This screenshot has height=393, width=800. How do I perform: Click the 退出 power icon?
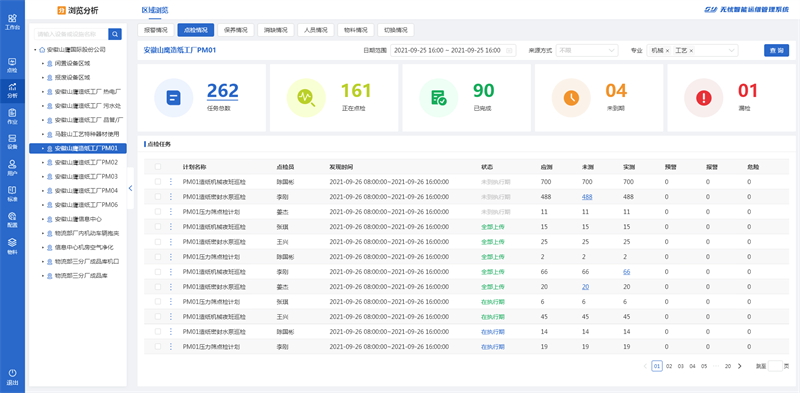tap(12, 377)
